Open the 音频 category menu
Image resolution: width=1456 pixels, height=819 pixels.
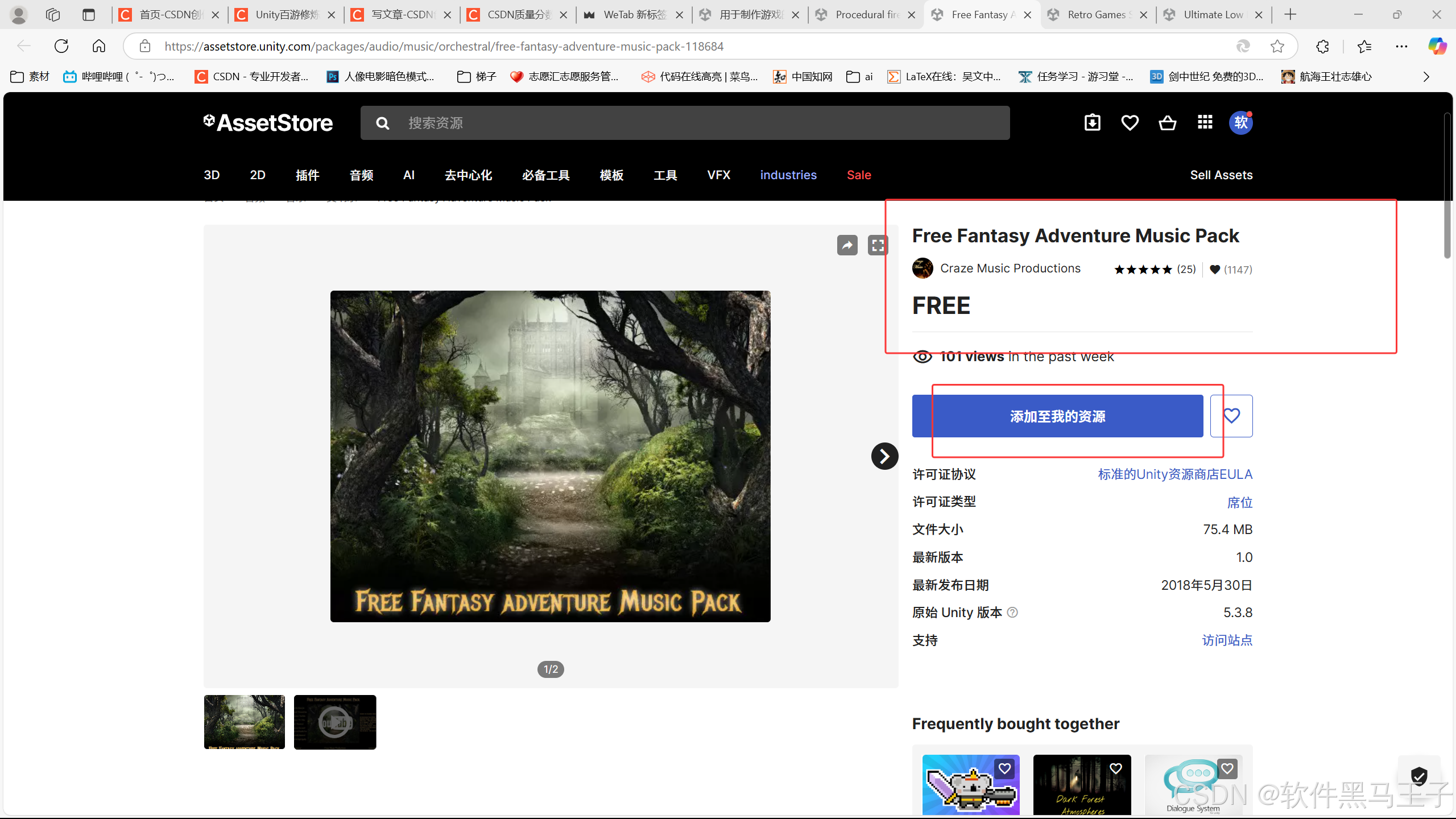(361, 175)
